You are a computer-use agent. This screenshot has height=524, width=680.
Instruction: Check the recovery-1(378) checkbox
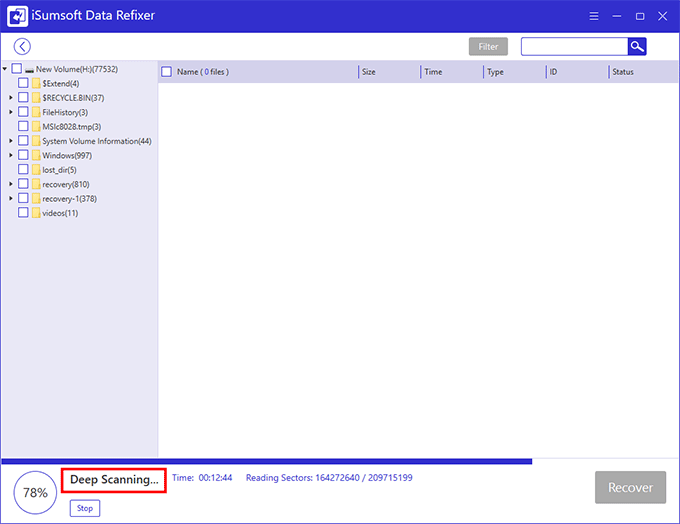tap(23, 198)
